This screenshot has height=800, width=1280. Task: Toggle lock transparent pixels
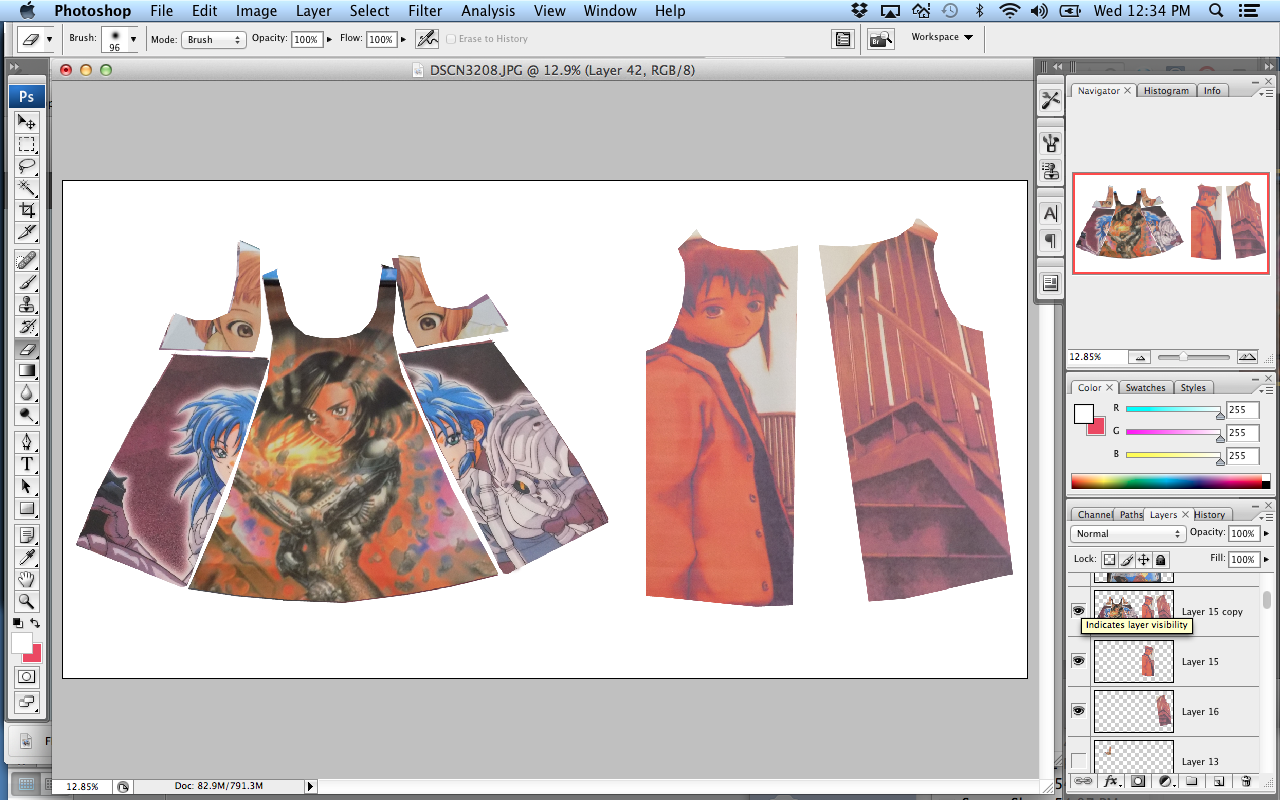pos(1110,560)
